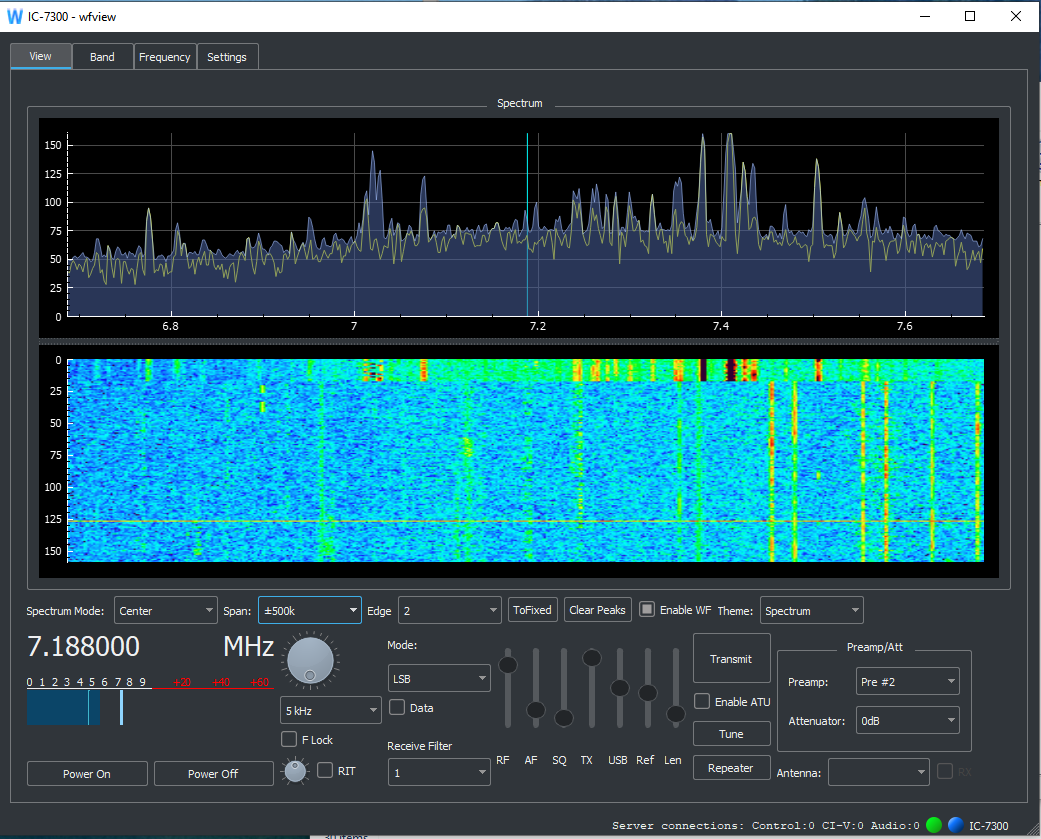Click the USB slider handle

(x=619, y=688)
